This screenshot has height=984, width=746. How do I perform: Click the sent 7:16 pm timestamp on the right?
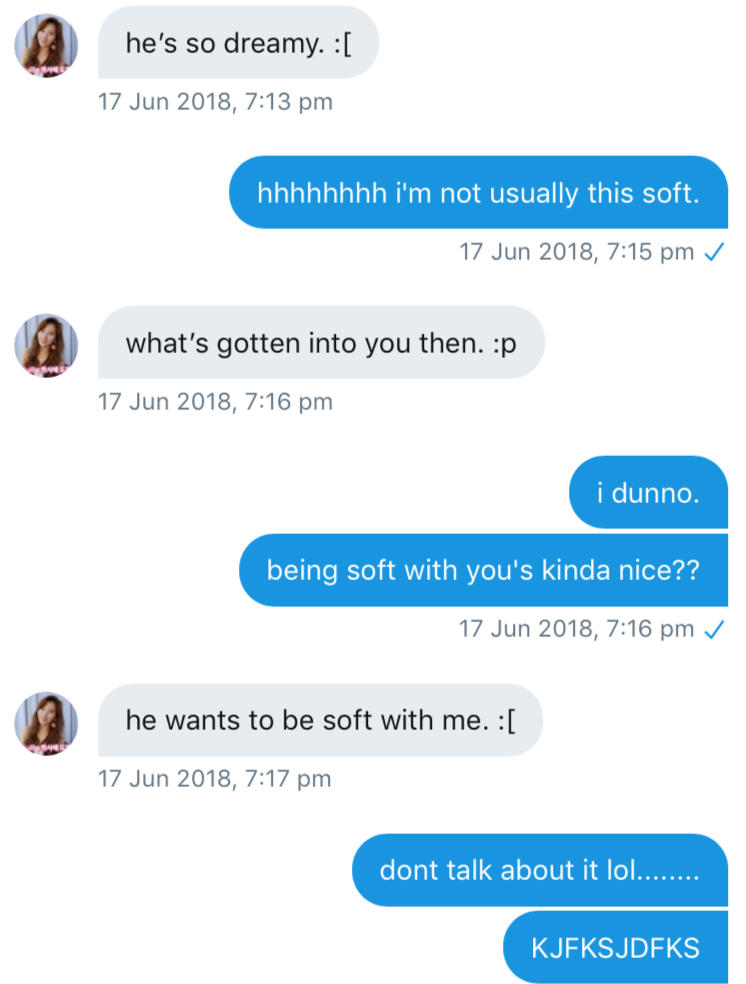pyautogui.click(x=576, y=629)
